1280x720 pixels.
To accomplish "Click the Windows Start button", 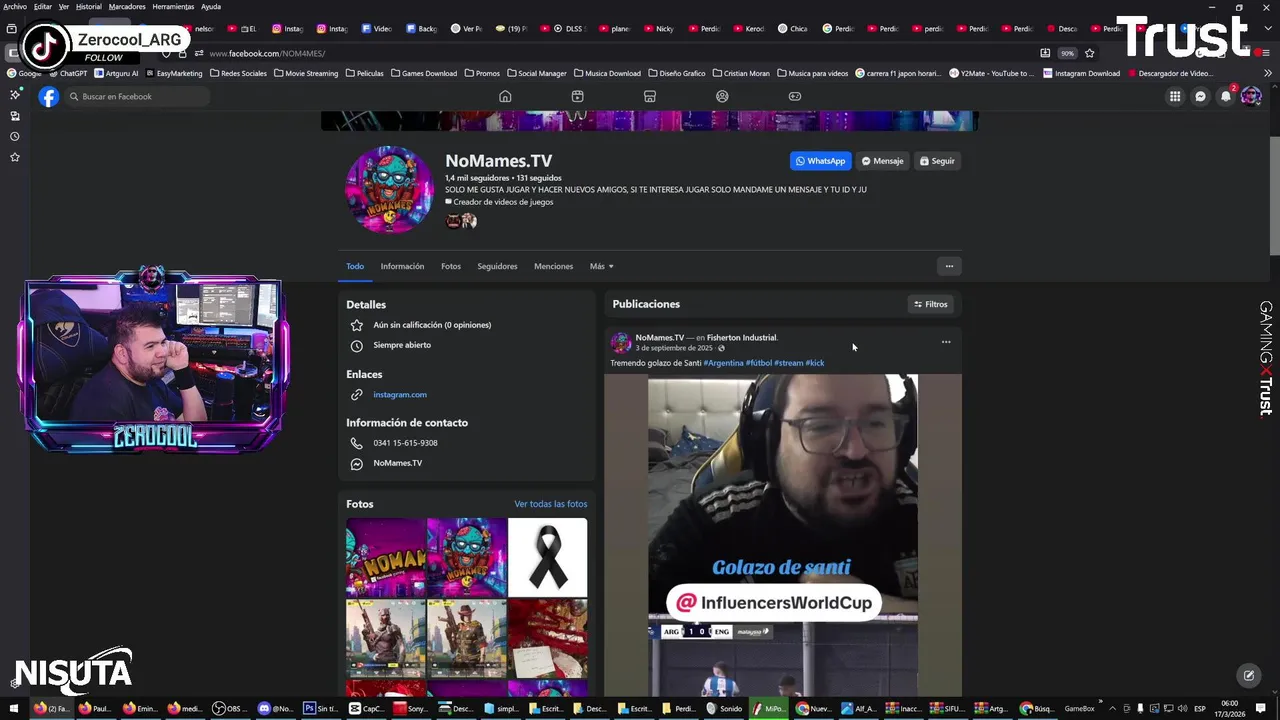I will tap(13, 708).
